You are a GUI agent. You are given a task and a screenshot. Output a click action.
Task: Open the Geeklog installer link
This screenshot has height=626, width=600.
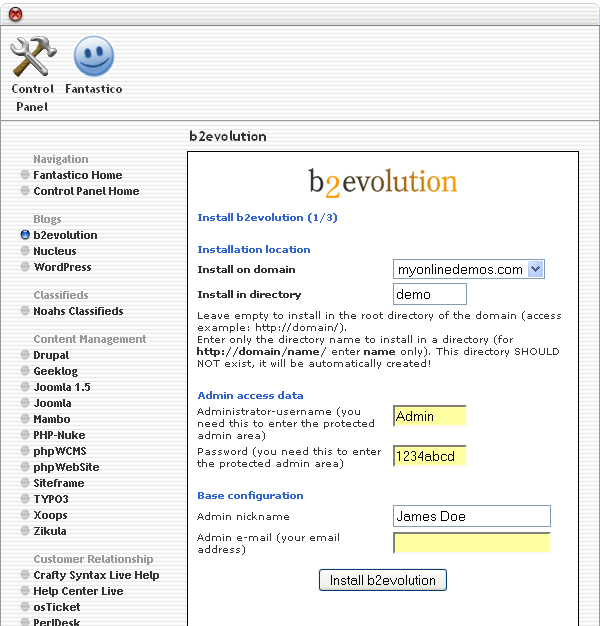click(x=55, y=371)
